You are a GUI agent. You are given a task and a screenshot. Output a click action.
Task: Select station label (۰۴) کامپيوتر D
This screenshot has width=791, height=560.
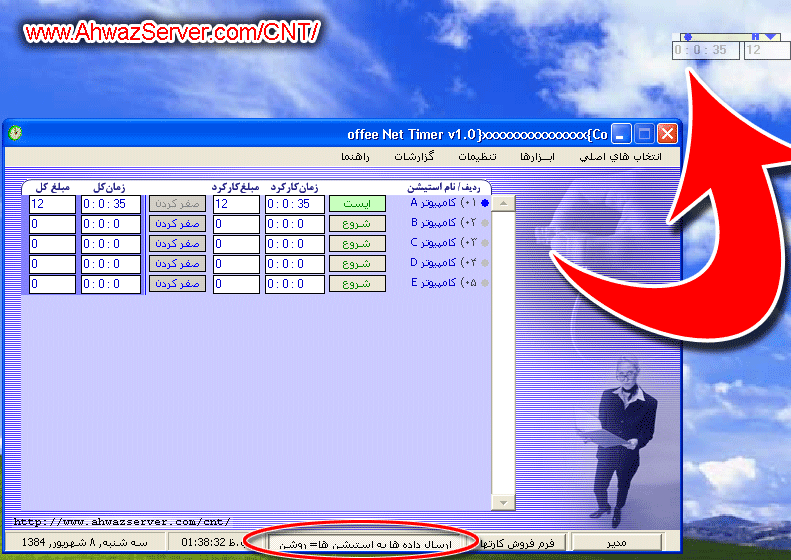pos(443,262)
